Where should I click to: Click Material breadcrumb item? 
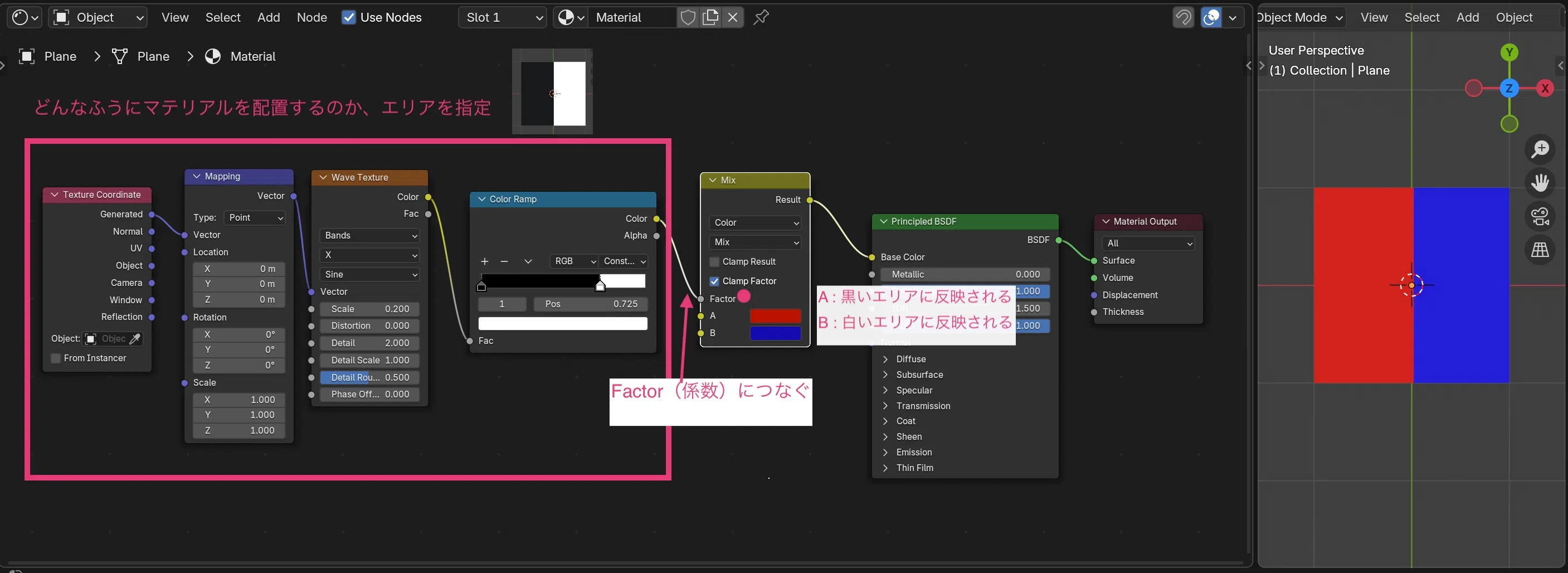tap(240, 57)
